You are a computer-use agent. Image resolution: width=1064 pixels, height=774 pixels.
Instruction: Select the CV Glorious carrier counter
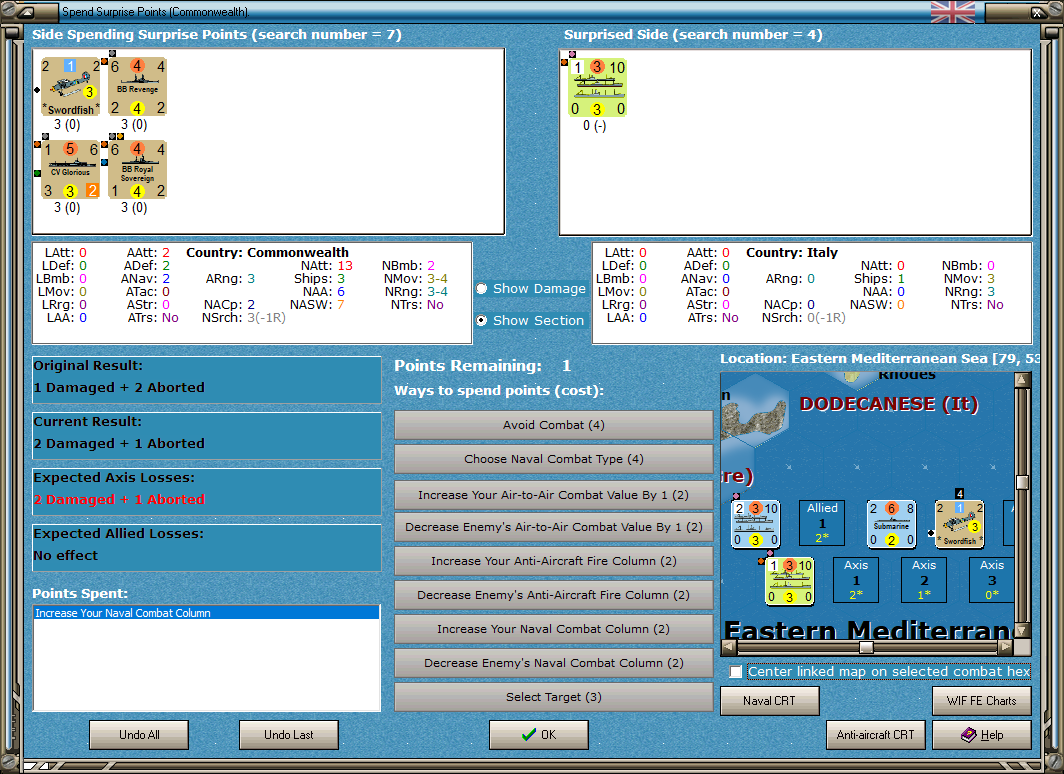pyautogui.click(x=71, y=170)
